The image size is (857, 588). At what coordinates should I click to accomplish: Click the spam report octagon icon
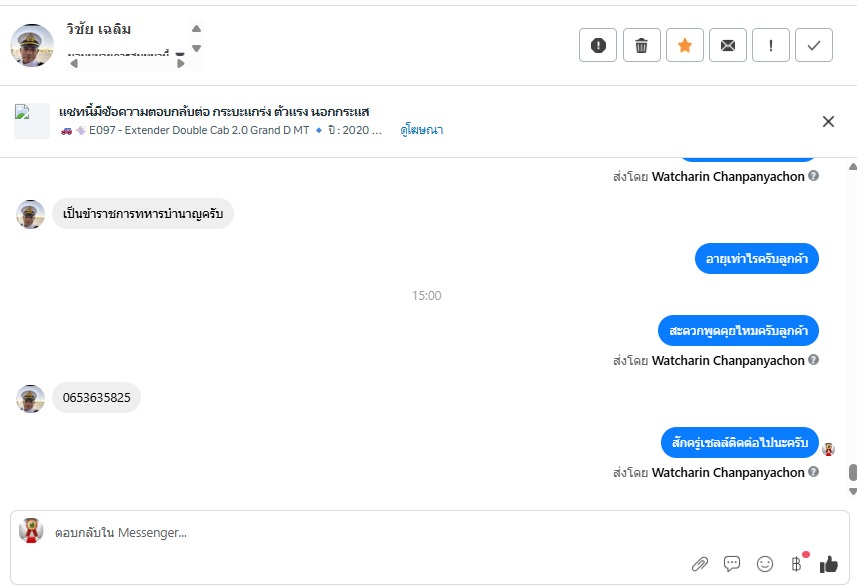click(x=598, y=45)
